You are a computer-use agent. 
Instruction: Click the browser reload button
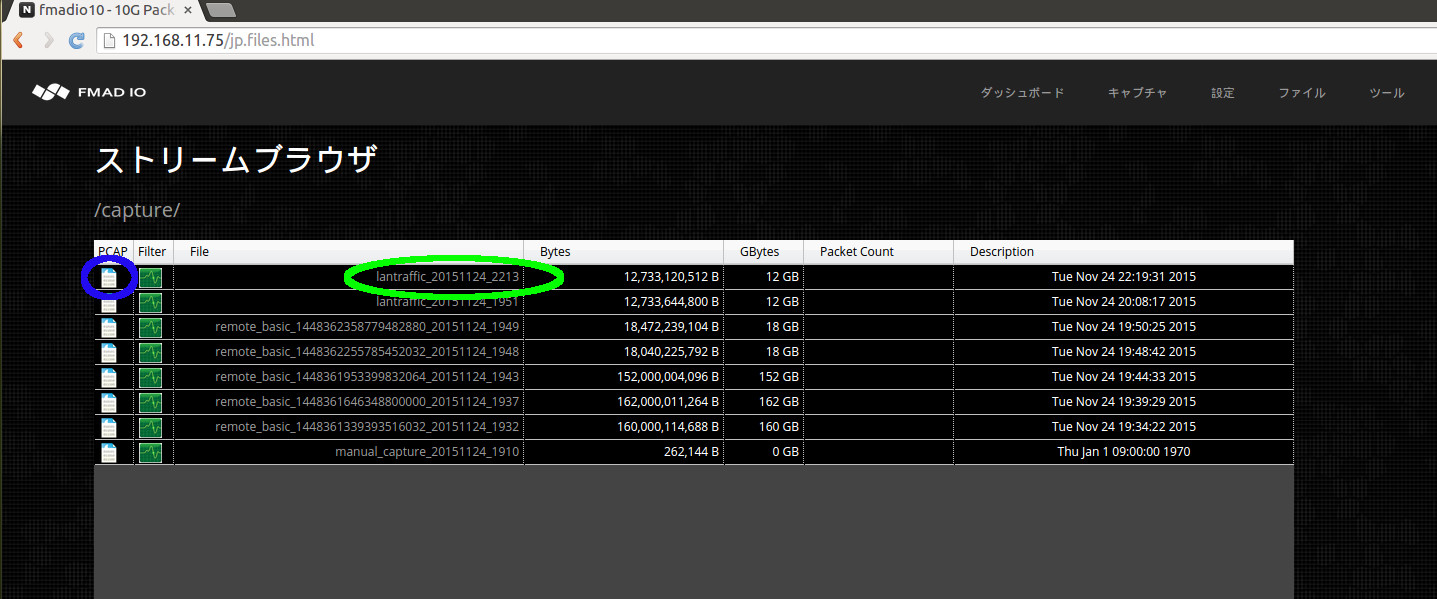click(76, 40)
